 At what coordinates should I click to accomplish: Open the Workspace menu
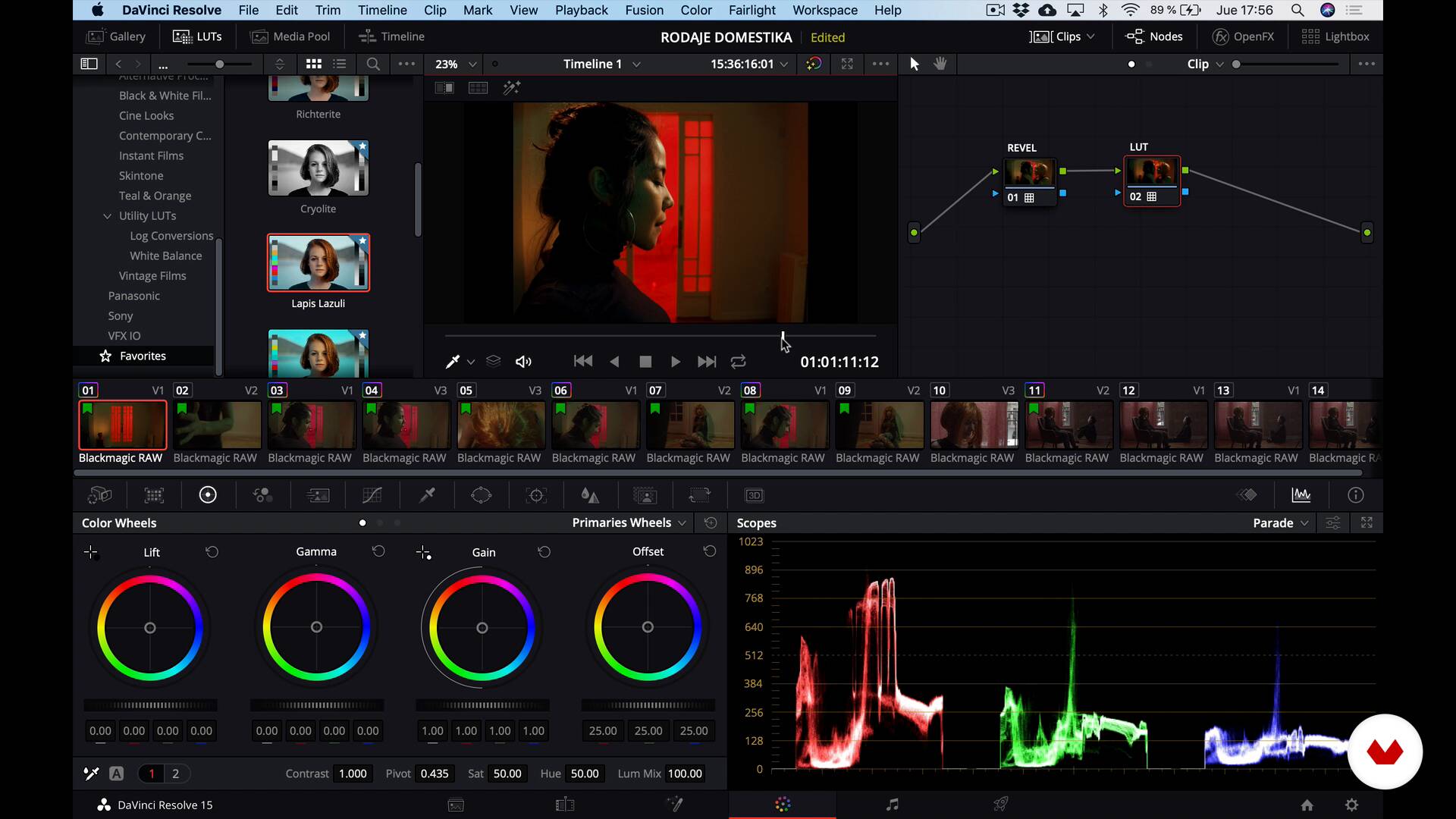pyautogui.click(x=824, y=10)
